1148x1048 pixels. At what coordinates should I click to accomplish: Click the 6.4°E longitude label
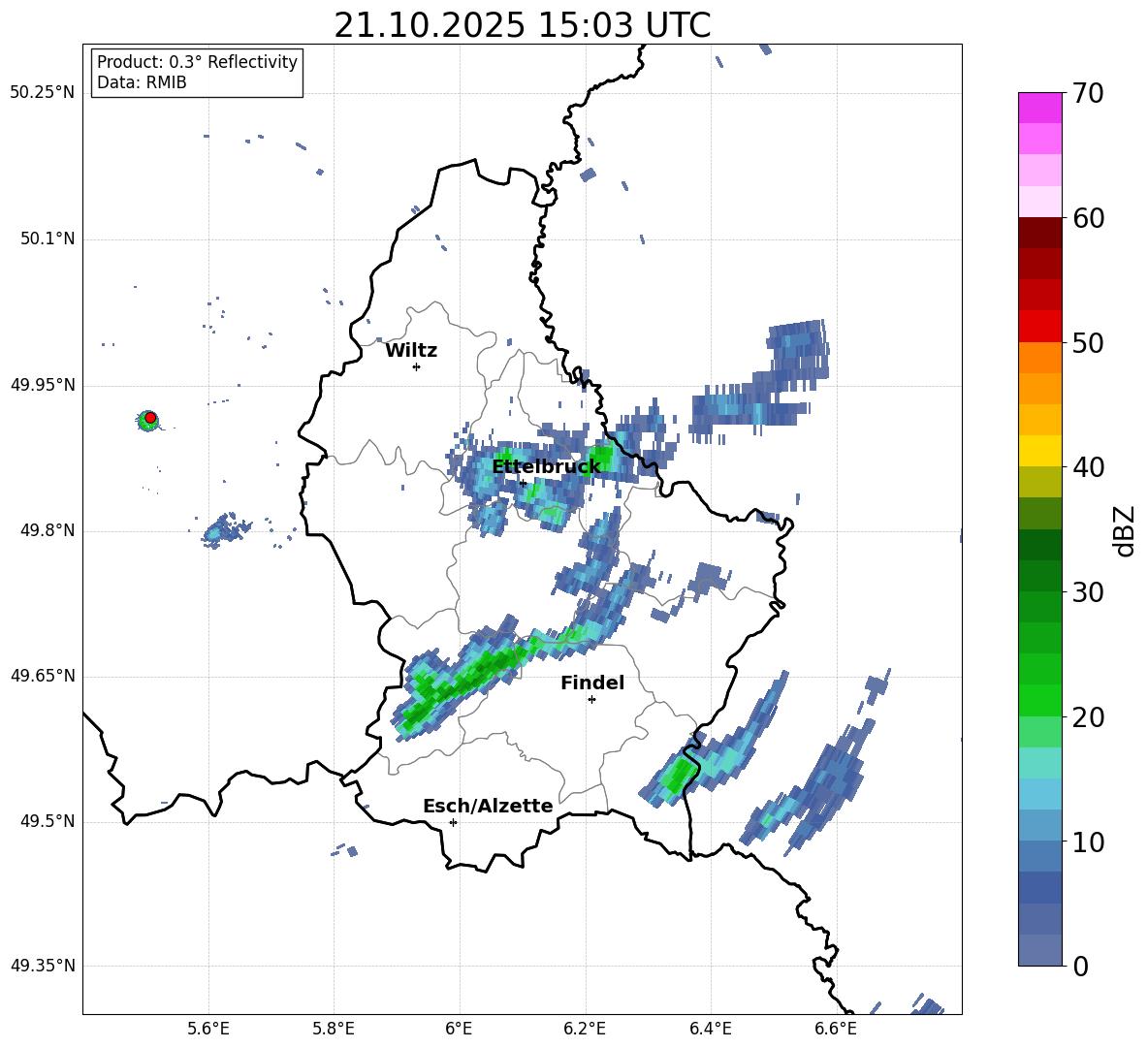710,1029
